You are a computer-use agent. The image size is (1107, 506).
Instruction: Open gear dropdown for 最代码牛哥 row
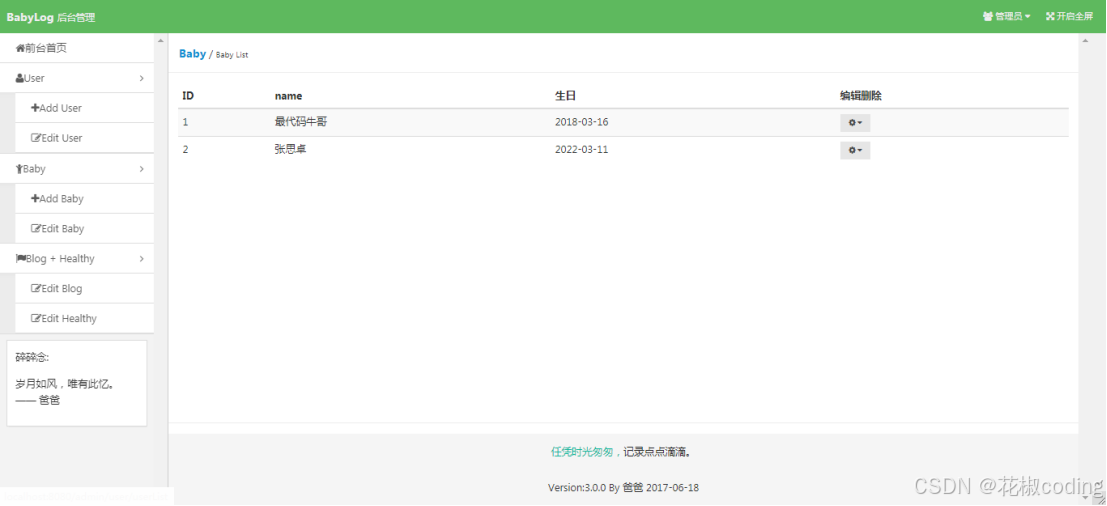[x=855, y=123]
